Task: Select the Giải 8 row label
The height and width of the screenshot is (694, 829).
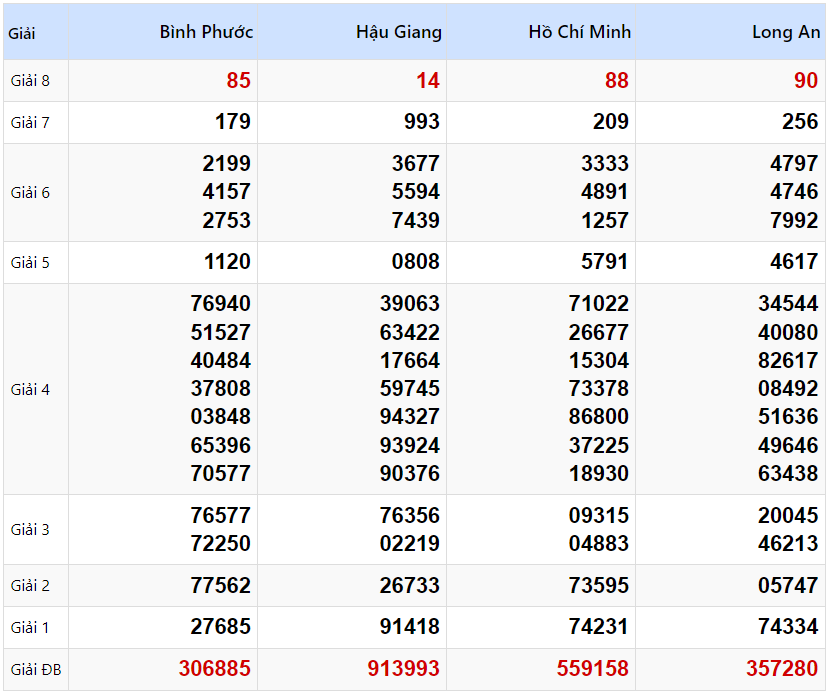Action: 30,81
